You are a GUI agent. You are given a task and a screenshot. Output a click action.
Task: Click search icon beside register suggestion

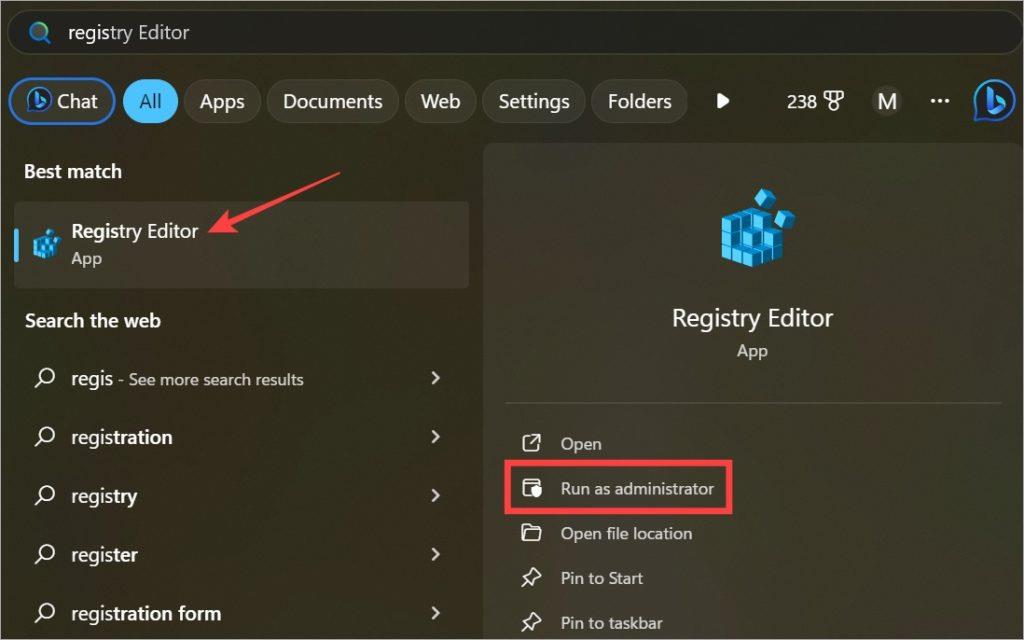point(44,554)
